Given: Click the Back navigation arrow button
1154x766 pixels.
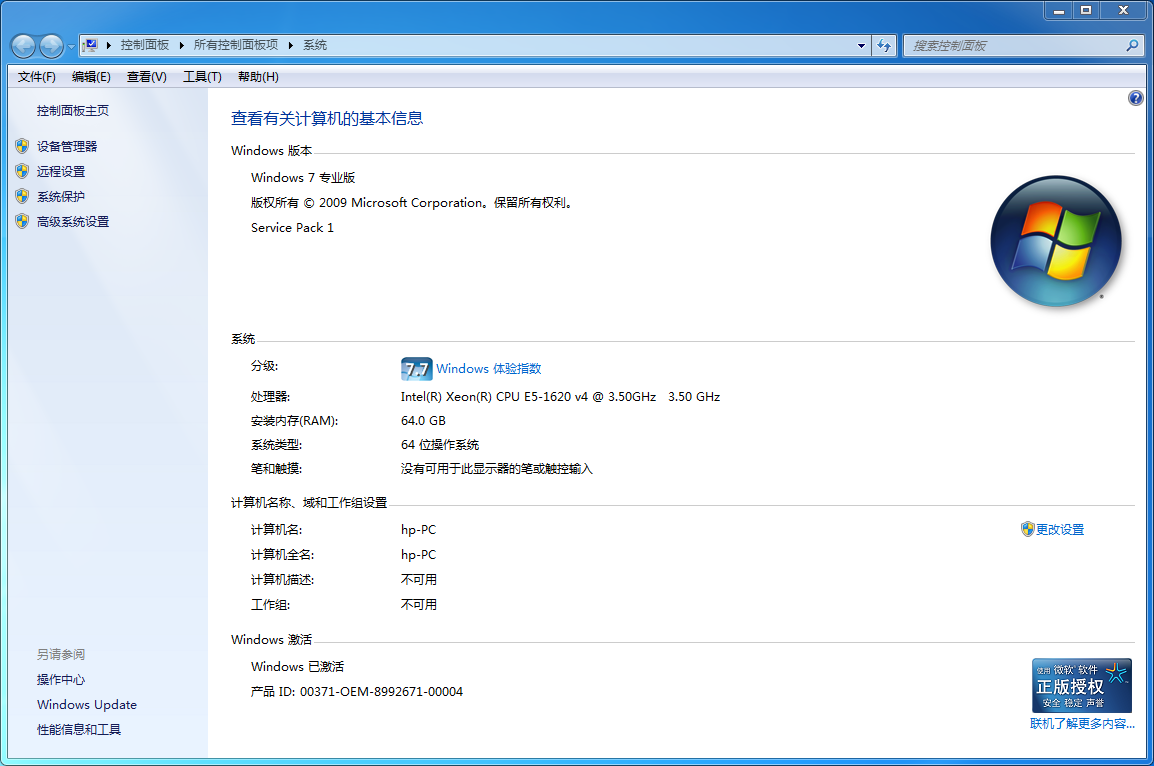Looking at the screenshot, I should [x=24, y=46].
